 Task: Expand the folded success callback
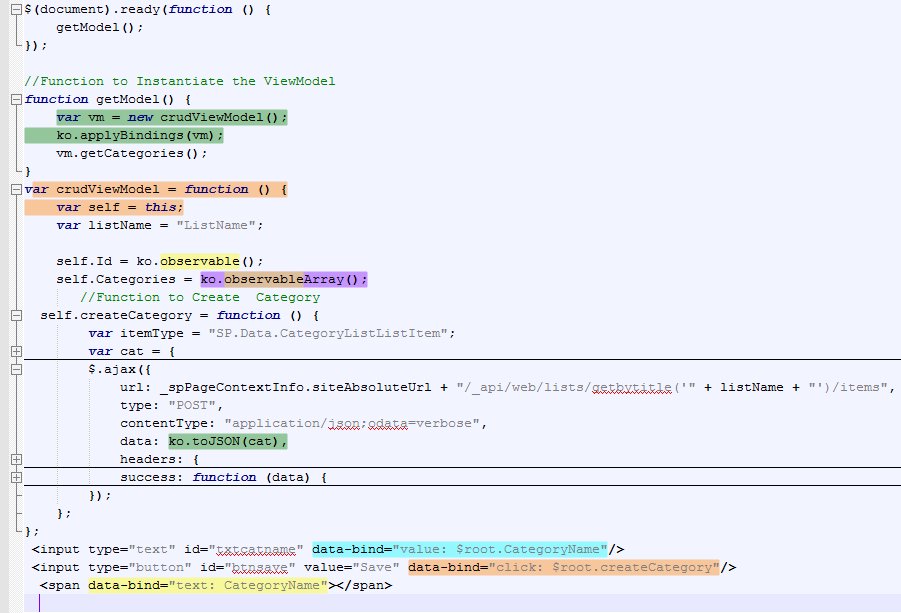(x=15, y=477)
